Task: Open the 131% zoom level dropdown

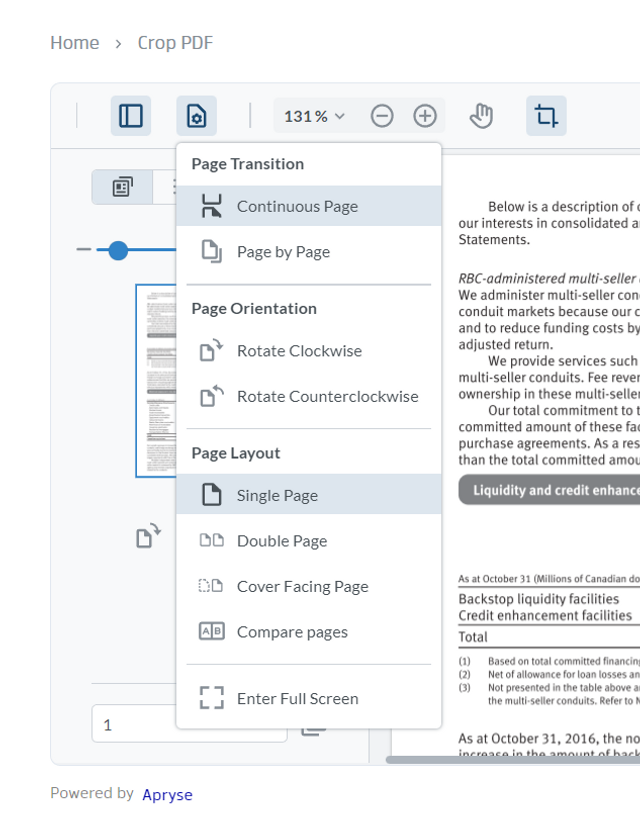Action: coord(314,116)
